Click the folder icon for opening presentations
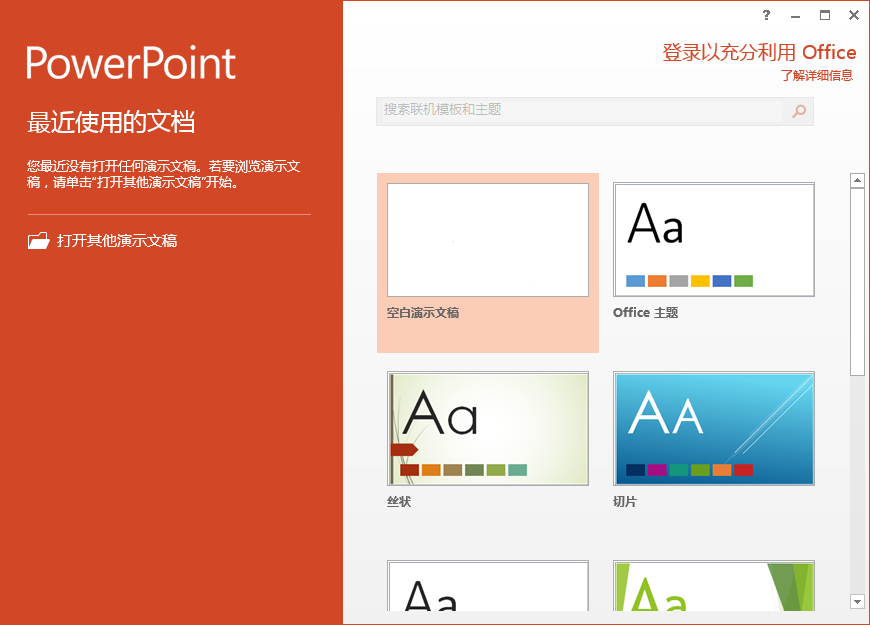 (39, 240)
